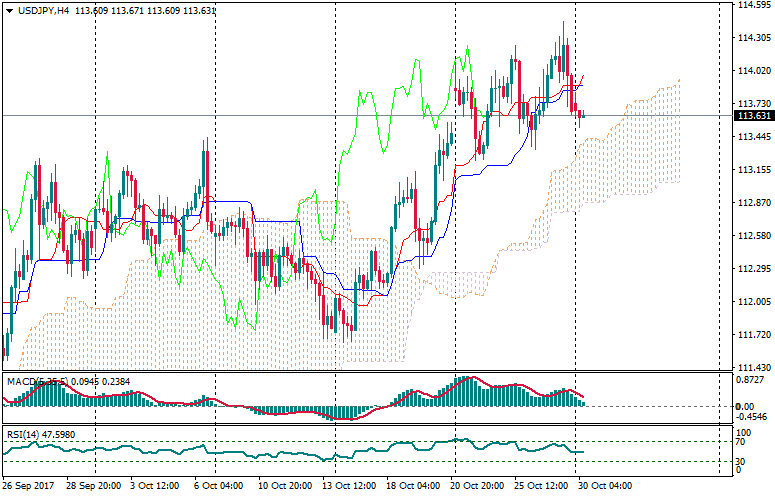Click the 114.020 price axis label

click(752, 71)
